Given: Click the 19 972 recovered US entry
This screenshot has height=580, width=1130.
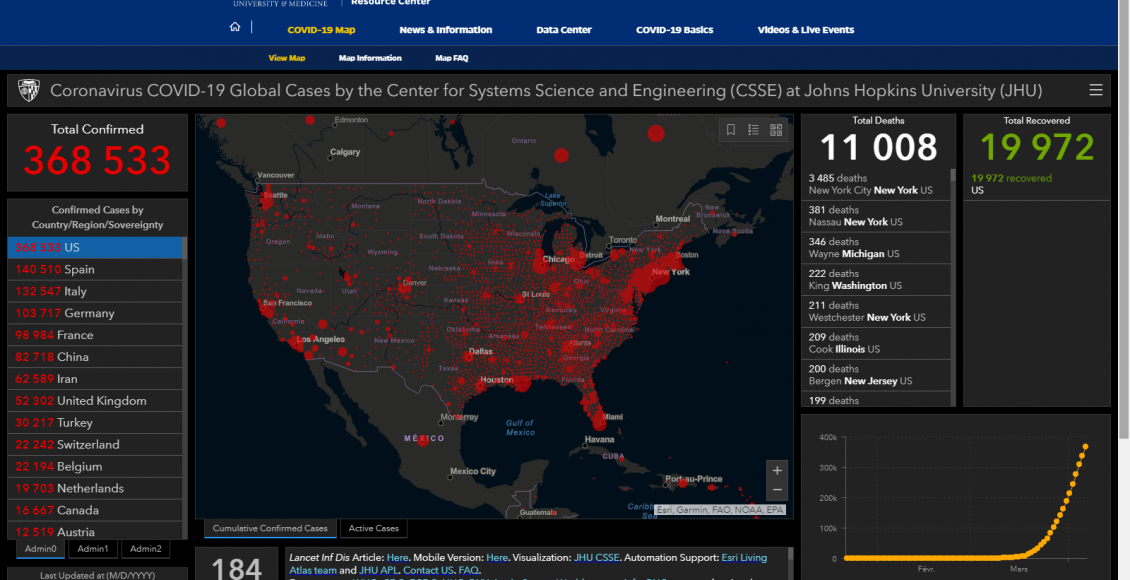Looking at the screenshot, I should [1036, 184].
